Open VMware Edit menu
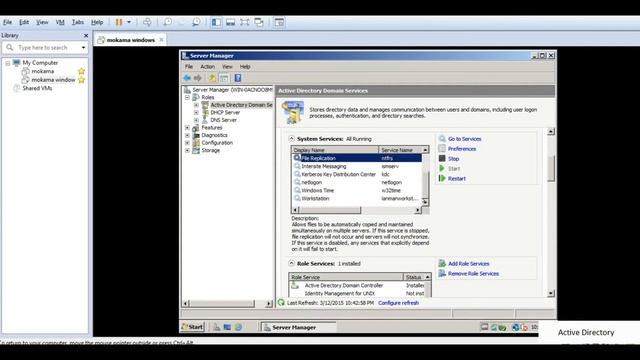Image resolution: width=640 pixels, height=360 pixels. [24, 22]
